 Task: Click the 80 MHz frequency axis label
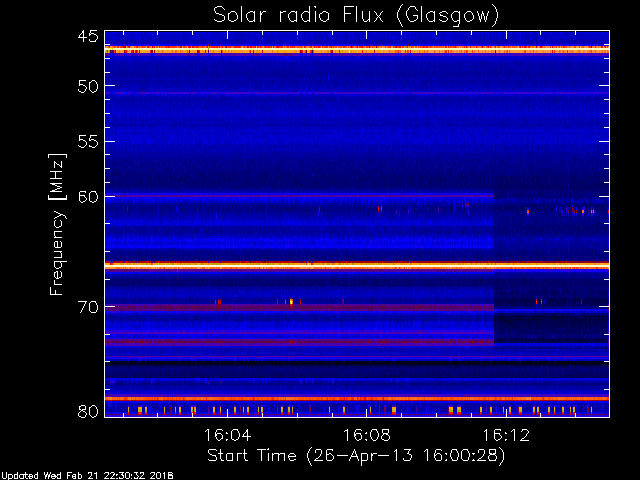pyautogui.click(x=88, y=411)
